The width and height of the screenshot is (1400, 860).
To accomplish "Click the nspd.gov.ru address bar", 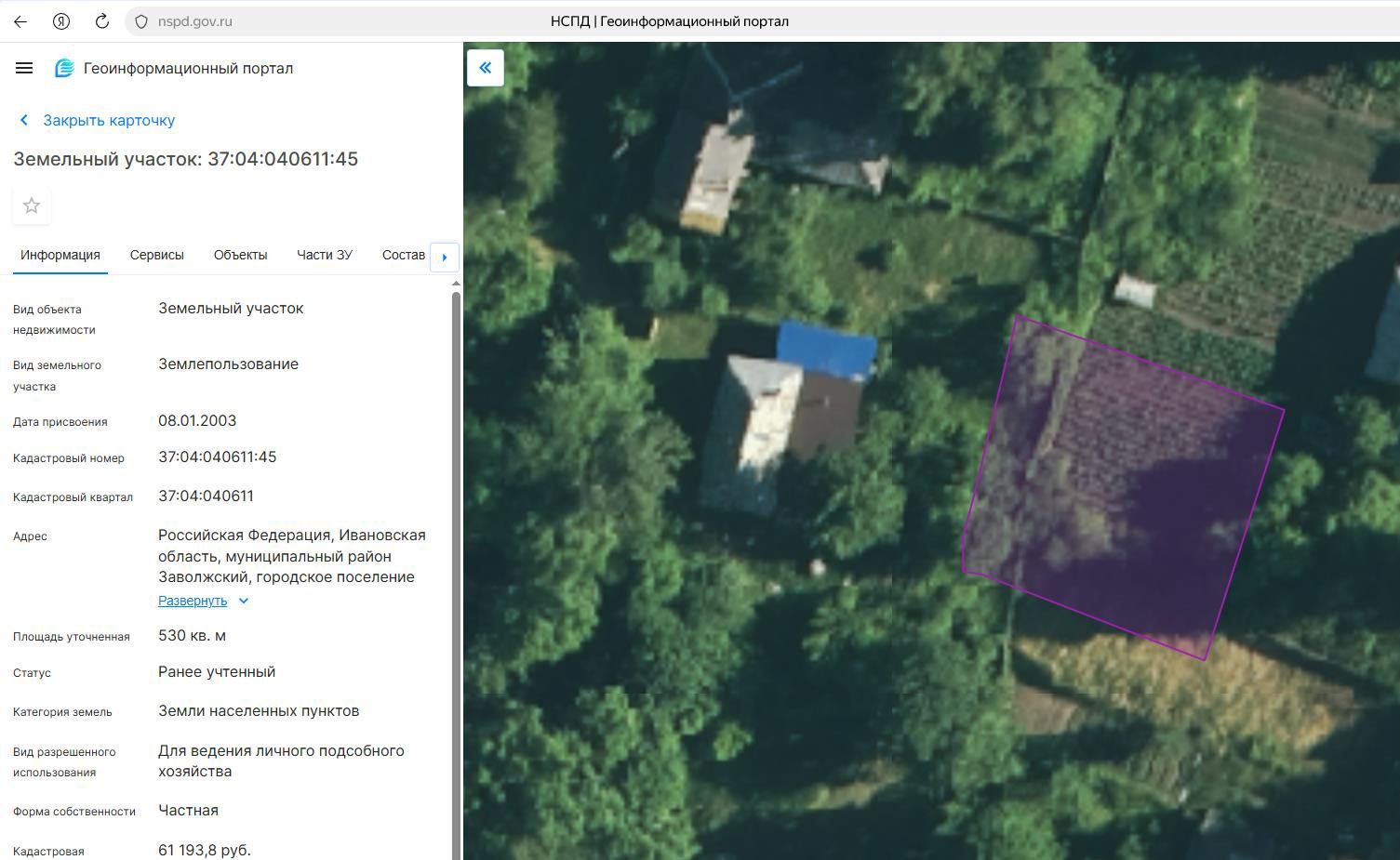I will click(x=195, y=21).
